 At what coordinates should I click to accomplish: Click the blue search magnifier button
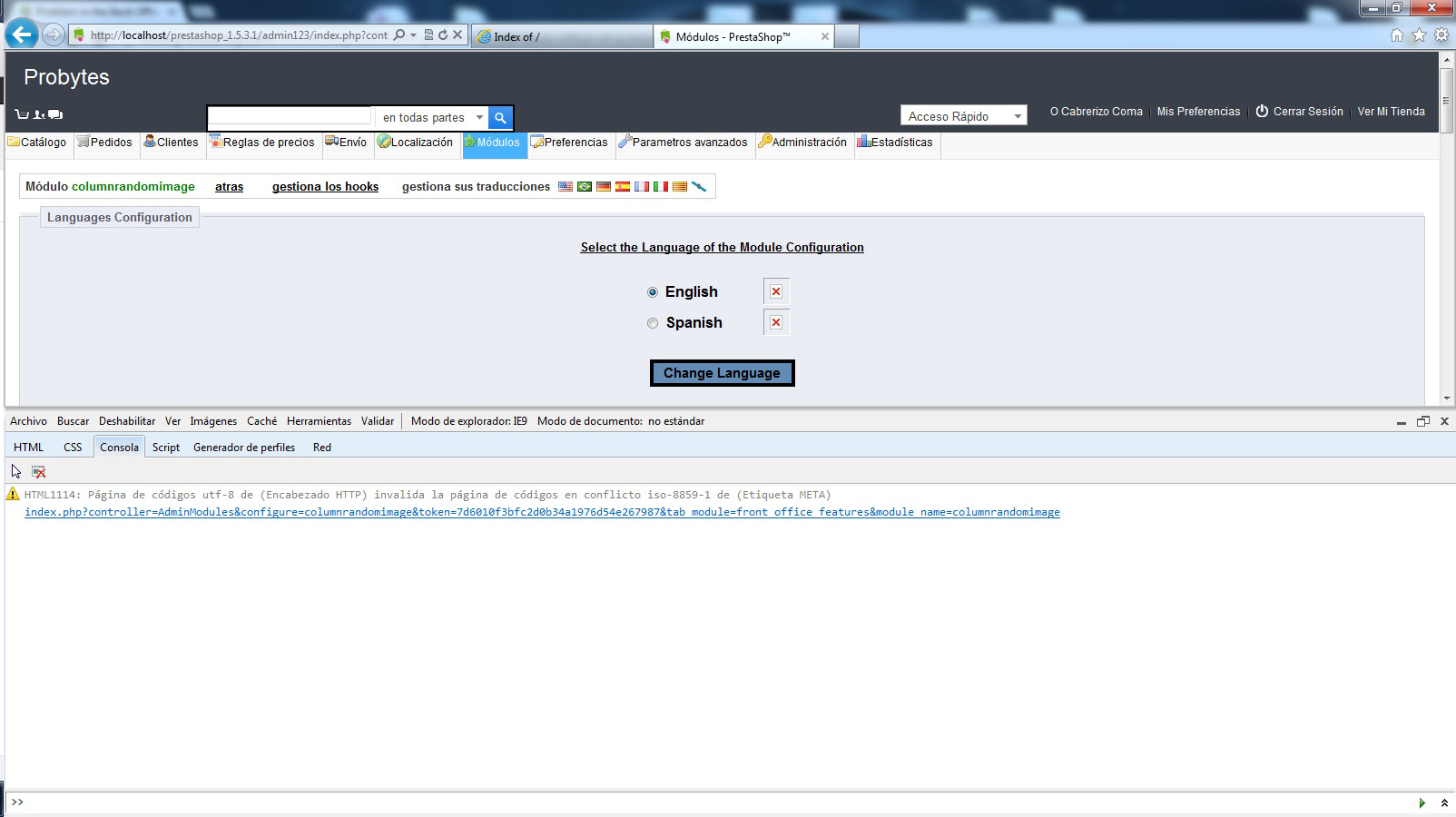coord(500,117)
